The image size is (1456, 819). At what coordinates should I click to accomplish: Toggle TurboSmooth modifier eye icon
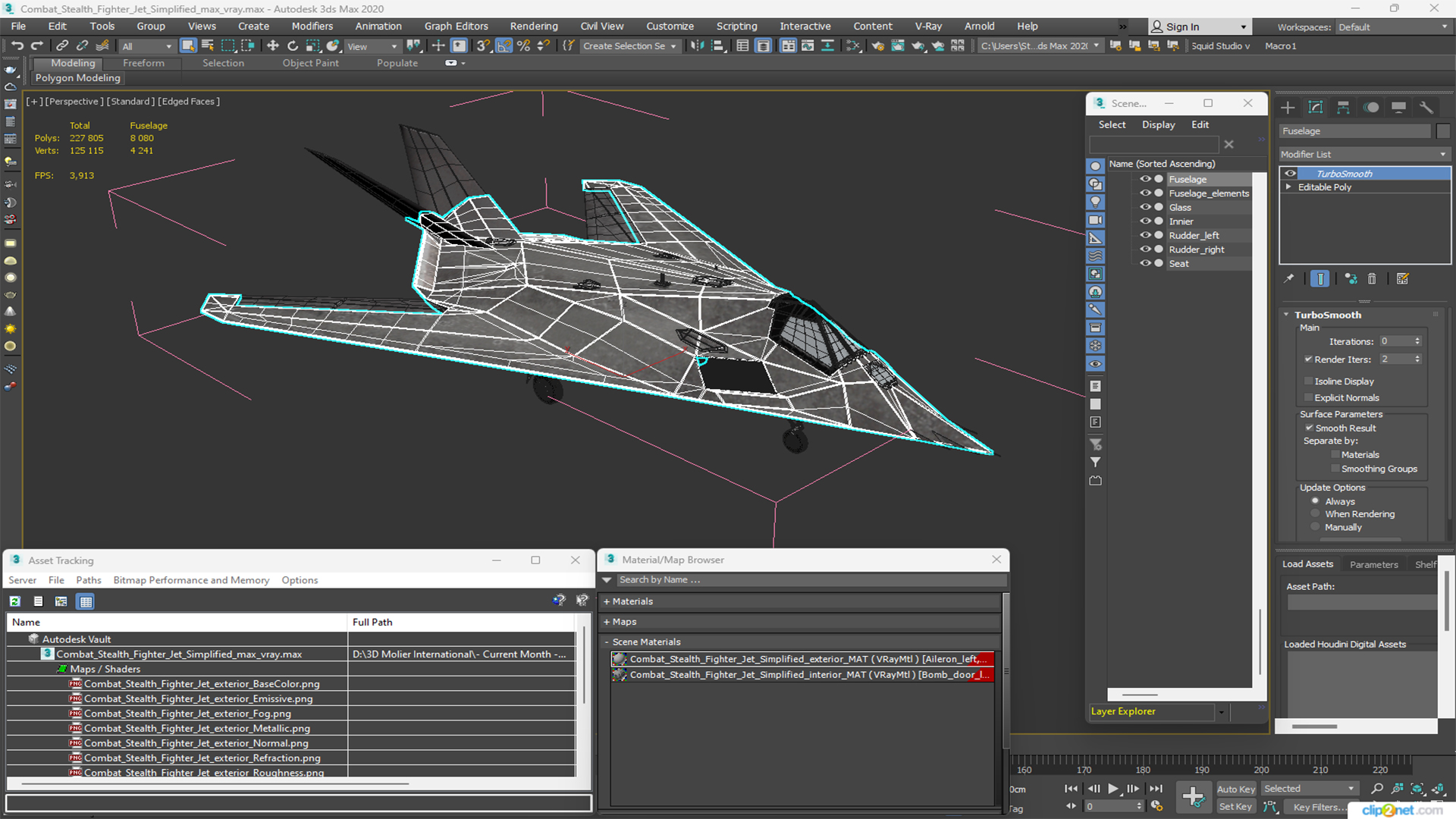point(1290,174)
